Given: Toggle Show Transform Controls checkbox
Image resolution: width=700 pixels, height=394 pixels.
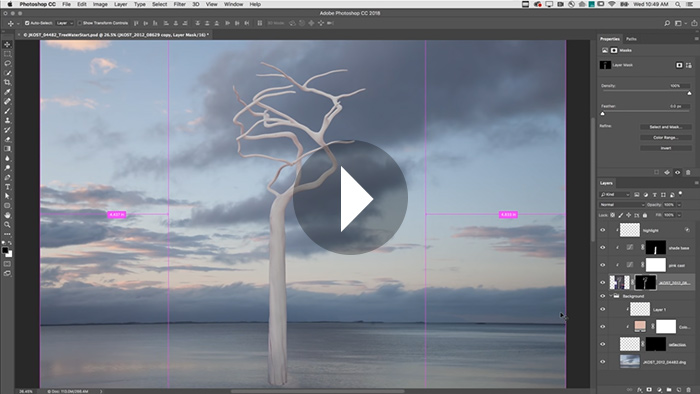Looking at the screenshot, I should click(x=79, y=23).
